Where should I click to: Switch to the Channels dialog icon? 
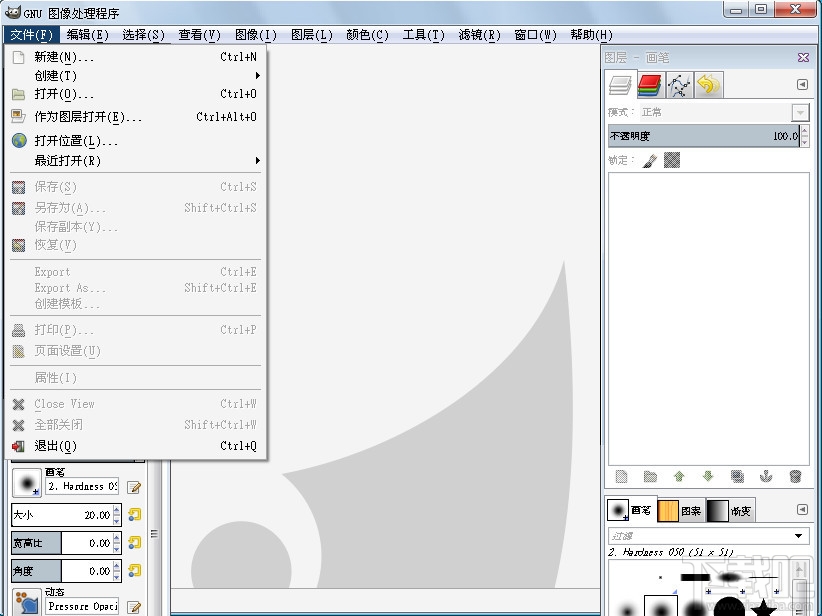pos(649,84)
